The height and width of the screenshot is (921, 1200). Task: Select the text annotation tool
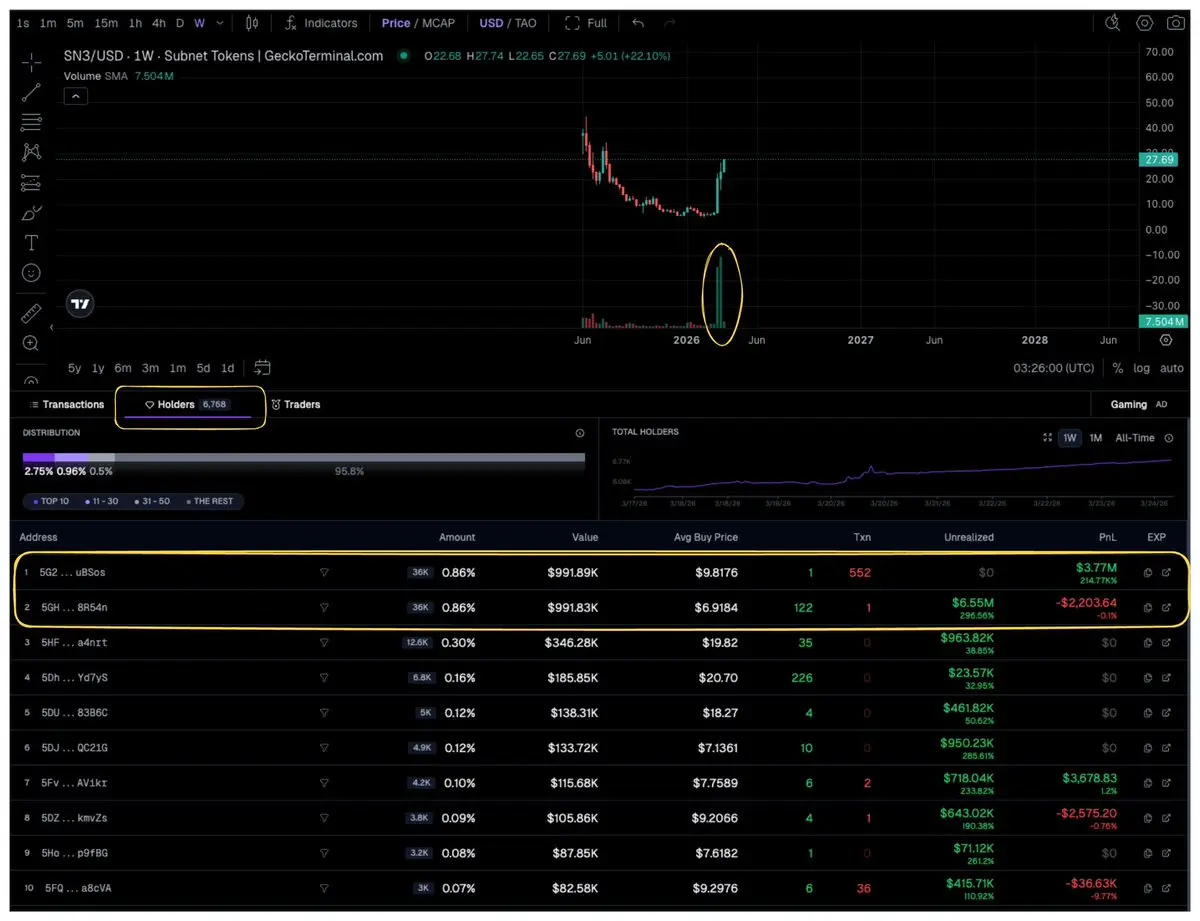[x=31, y=243]
